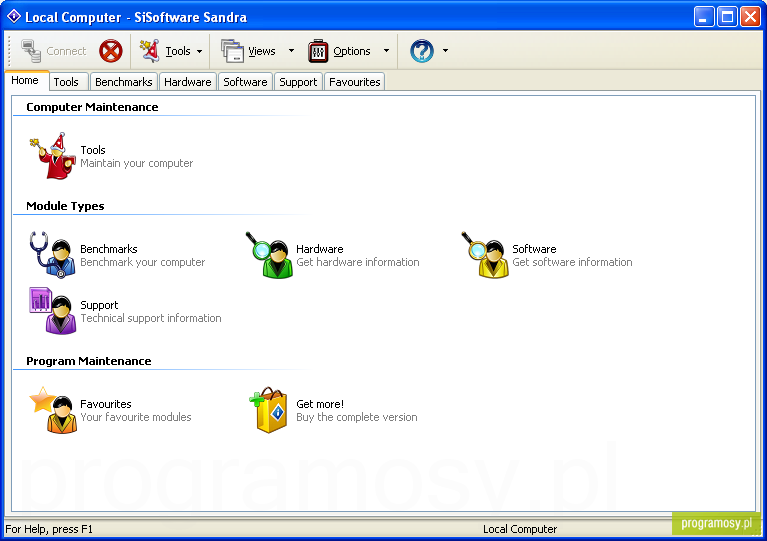767x541 pixels.
Task: Click the Views windows toolbar icon
Action: coord(232,51)
